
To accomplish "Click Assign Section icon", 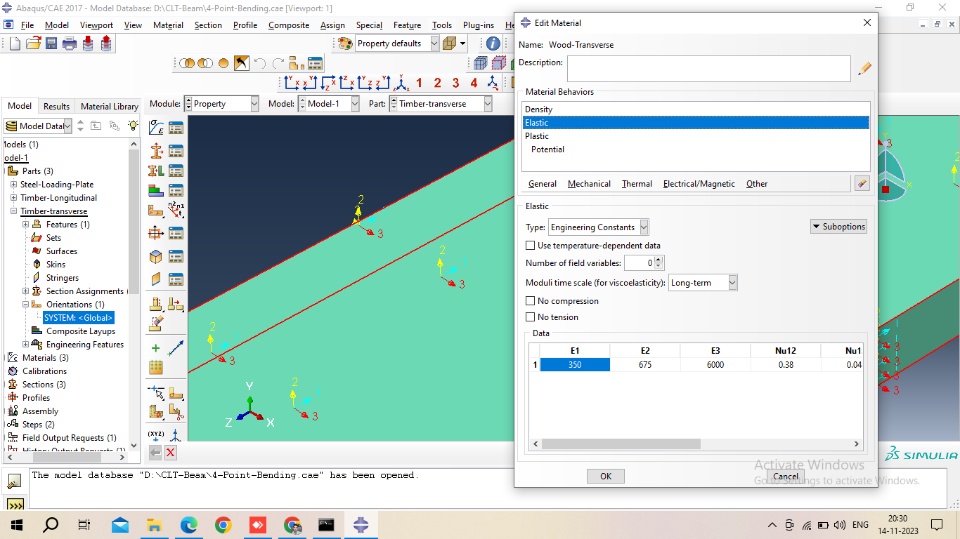I will pos(156,171).
